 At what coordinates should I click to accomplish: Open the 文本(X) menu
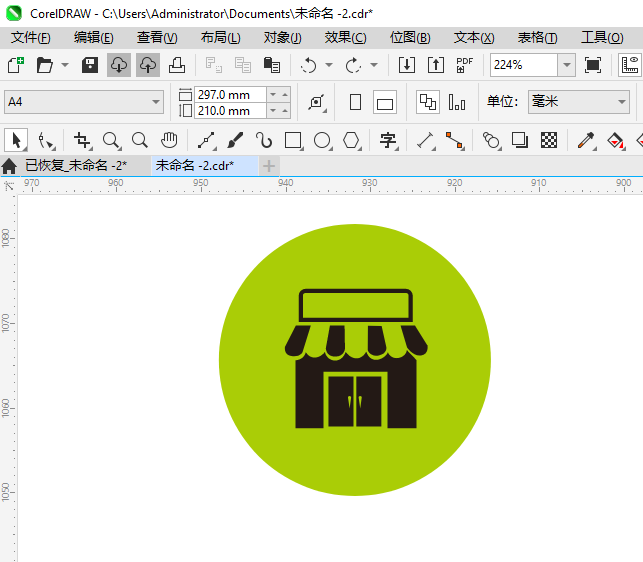point(474,38)
